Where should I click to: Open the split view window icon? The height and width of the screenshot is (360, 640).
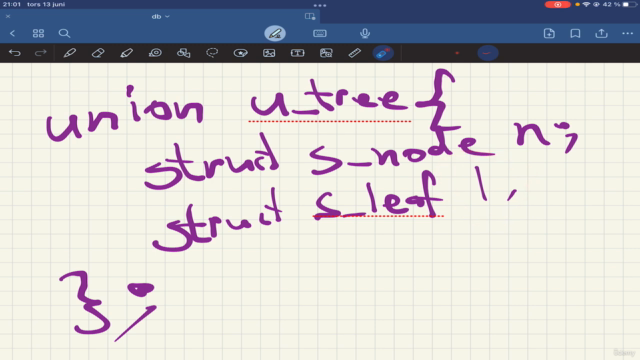point(310,16)
